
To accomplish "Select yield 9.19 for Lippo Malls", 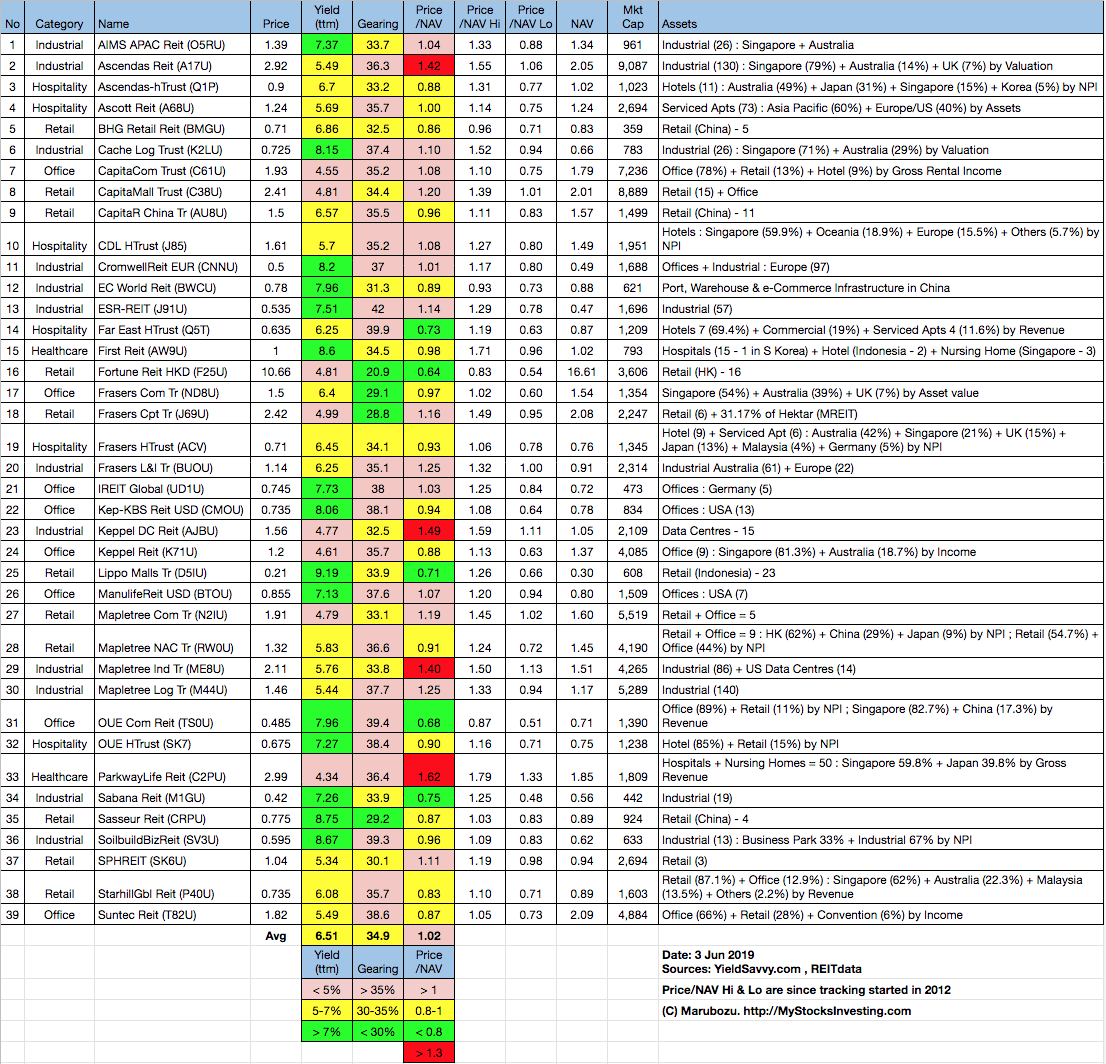I will tap(327, 573).
